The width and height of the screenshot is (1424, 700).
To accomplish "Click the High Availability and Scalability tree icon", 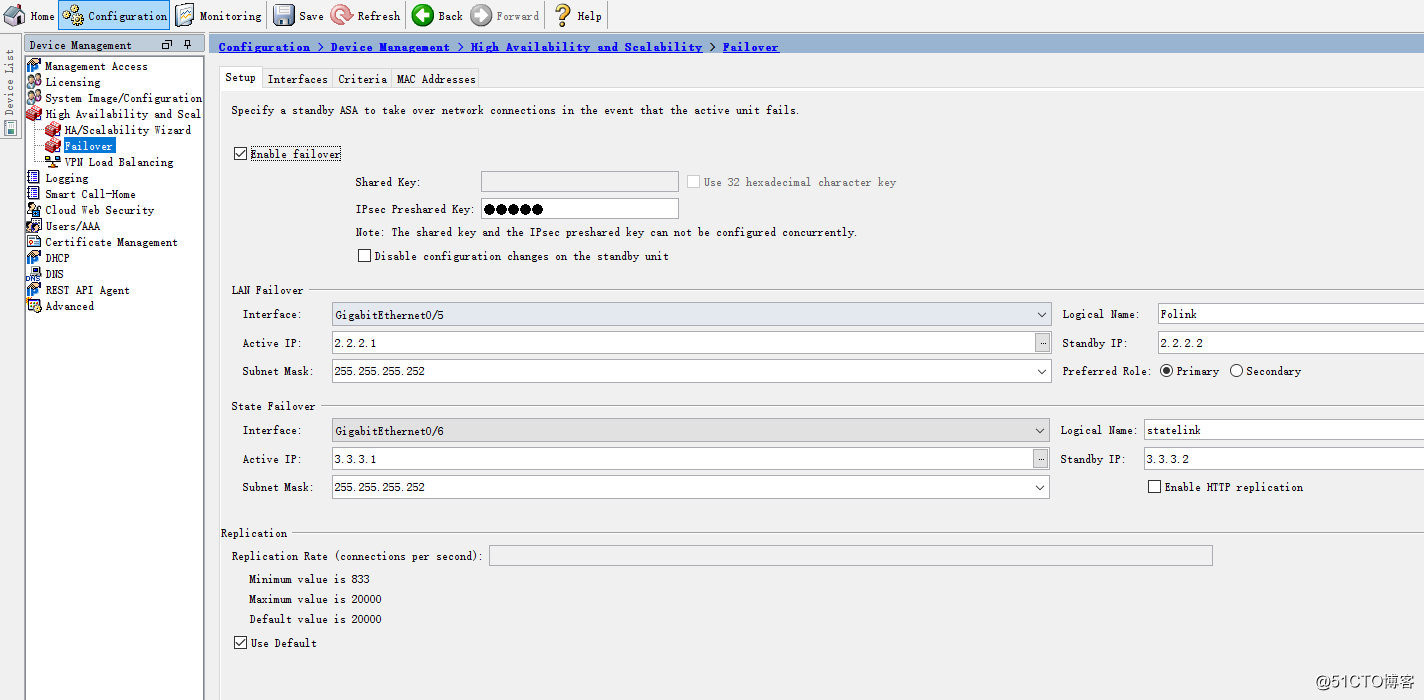I will (x=34, y=114).
